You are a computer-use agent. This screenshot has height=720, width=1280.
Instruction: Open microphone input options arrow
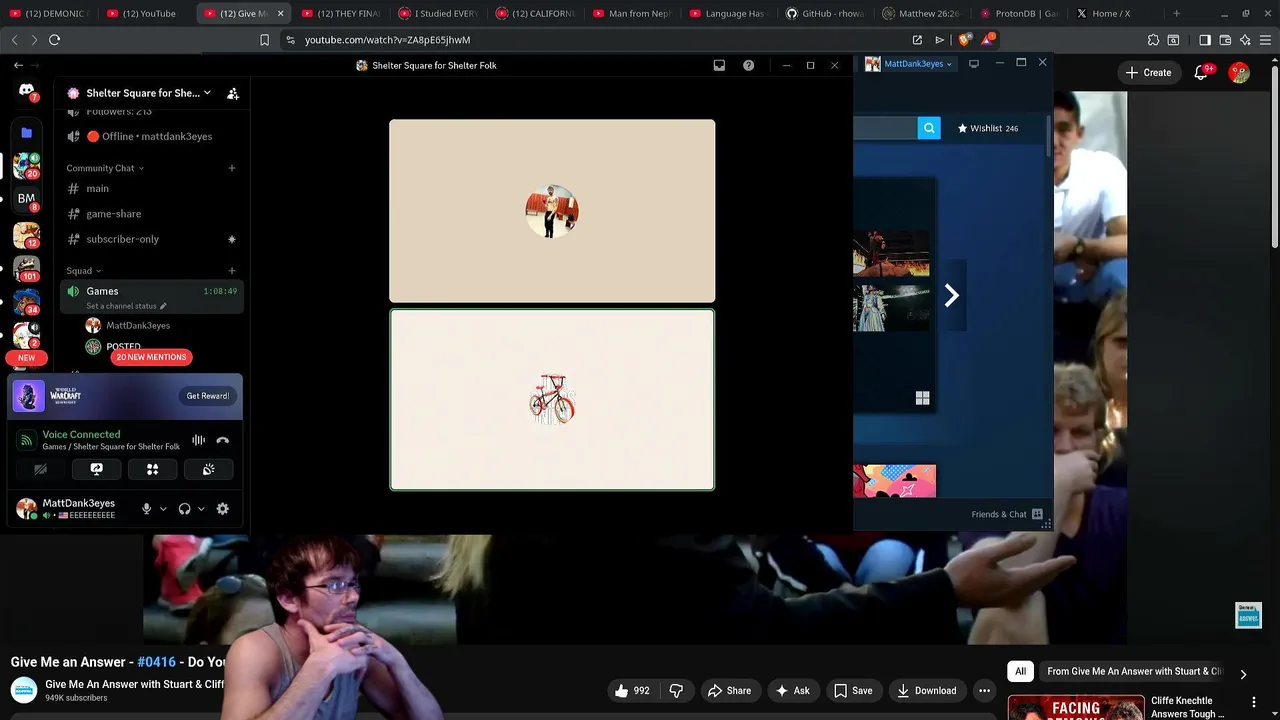[x=163, y=509]
